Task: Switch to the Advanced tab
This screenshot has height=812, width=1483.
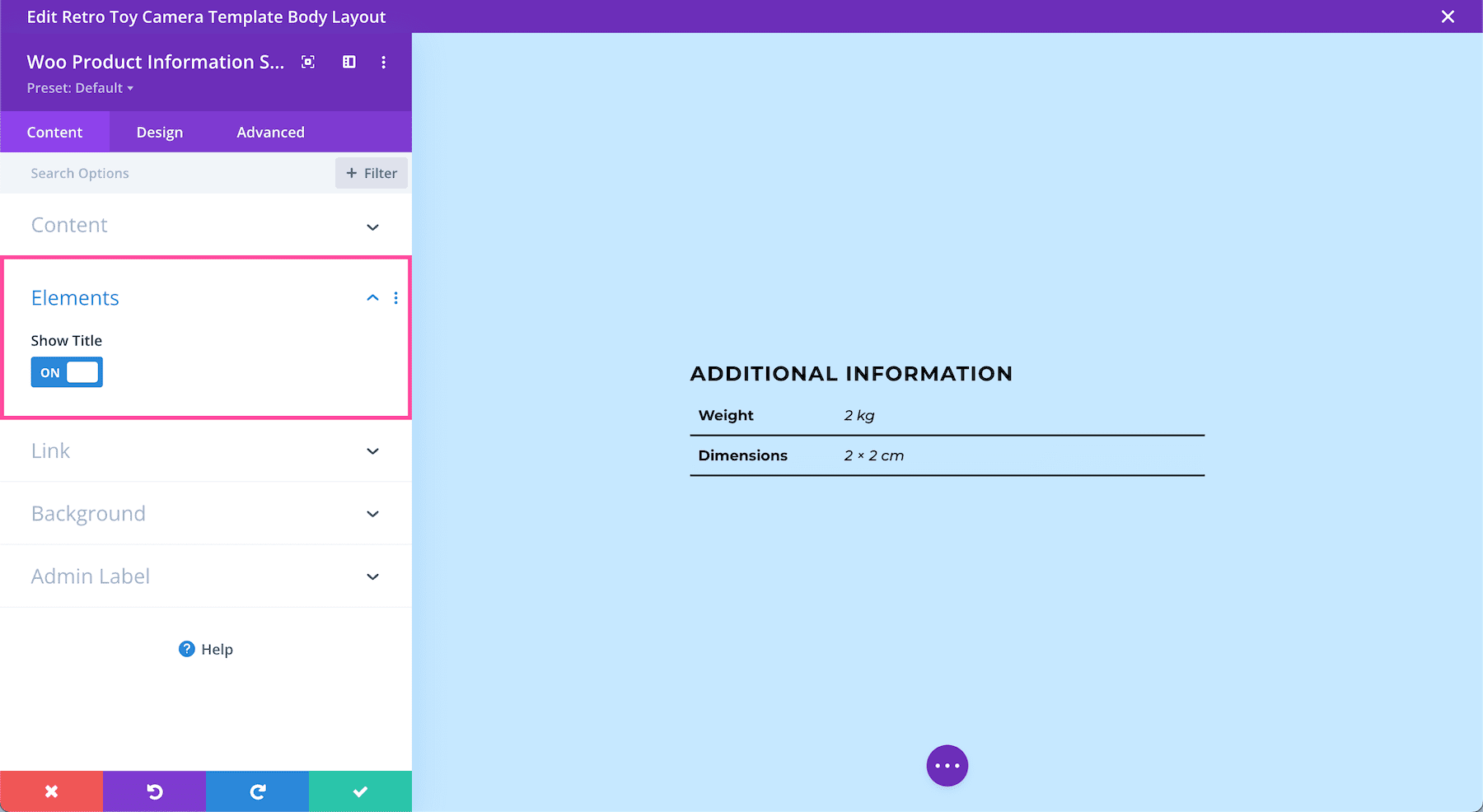Action: pyautogui.click(x=270, y=132)
